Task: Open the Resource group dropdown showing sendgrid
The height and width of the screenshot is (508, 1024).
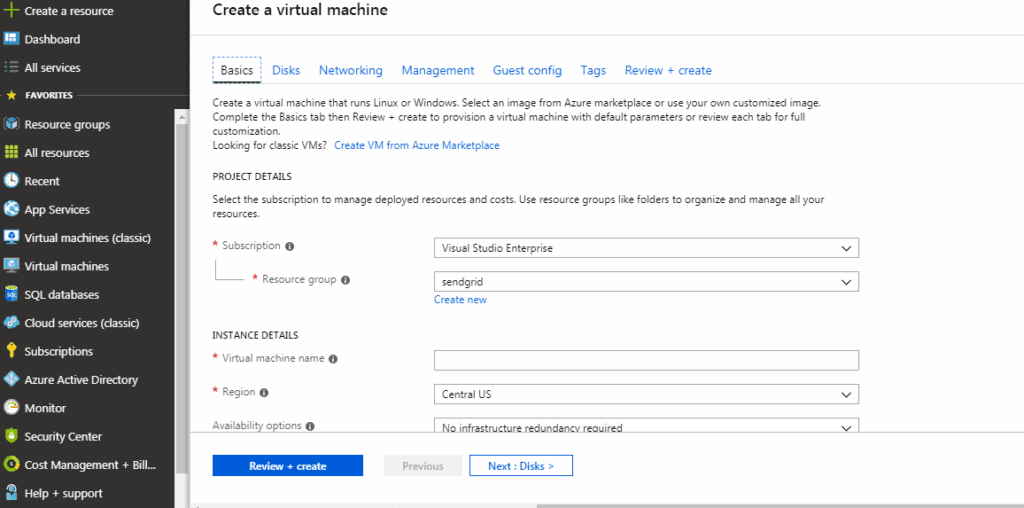Action: coord(646,282)
